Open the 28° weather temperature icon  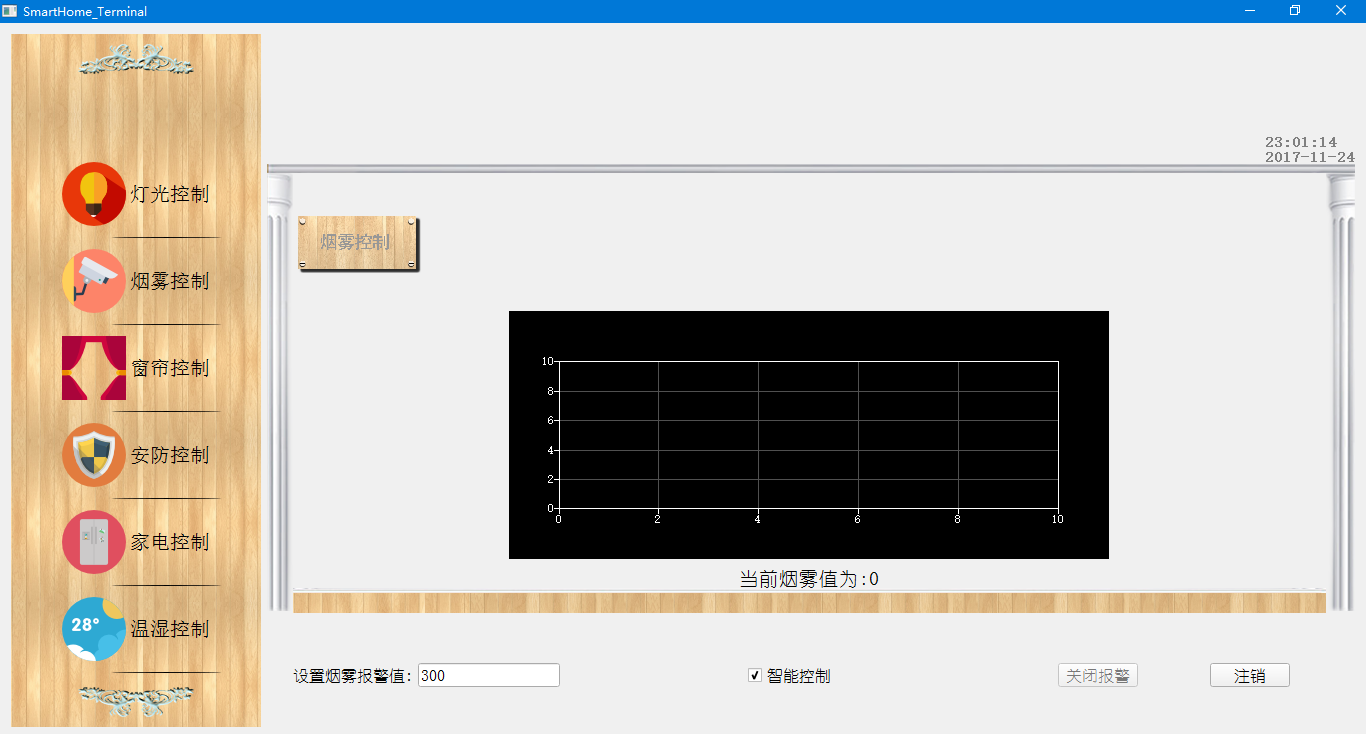[93, 629]
